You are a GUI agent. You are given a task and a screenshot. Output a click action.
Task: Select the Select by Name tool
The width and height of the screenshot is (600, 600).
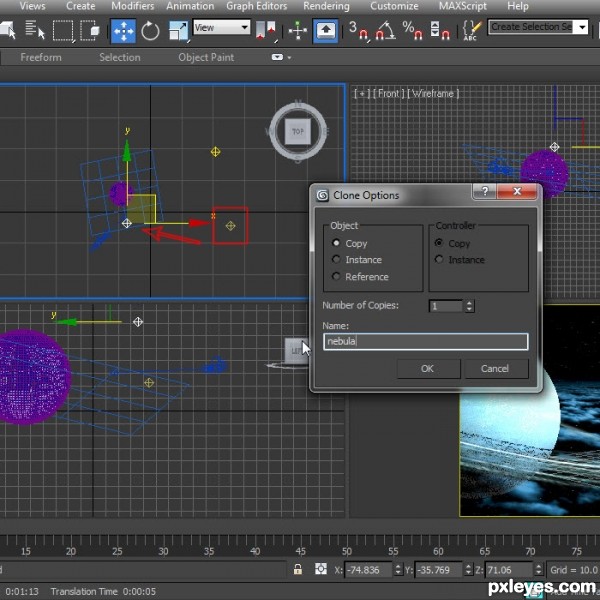tap(35, 29)
